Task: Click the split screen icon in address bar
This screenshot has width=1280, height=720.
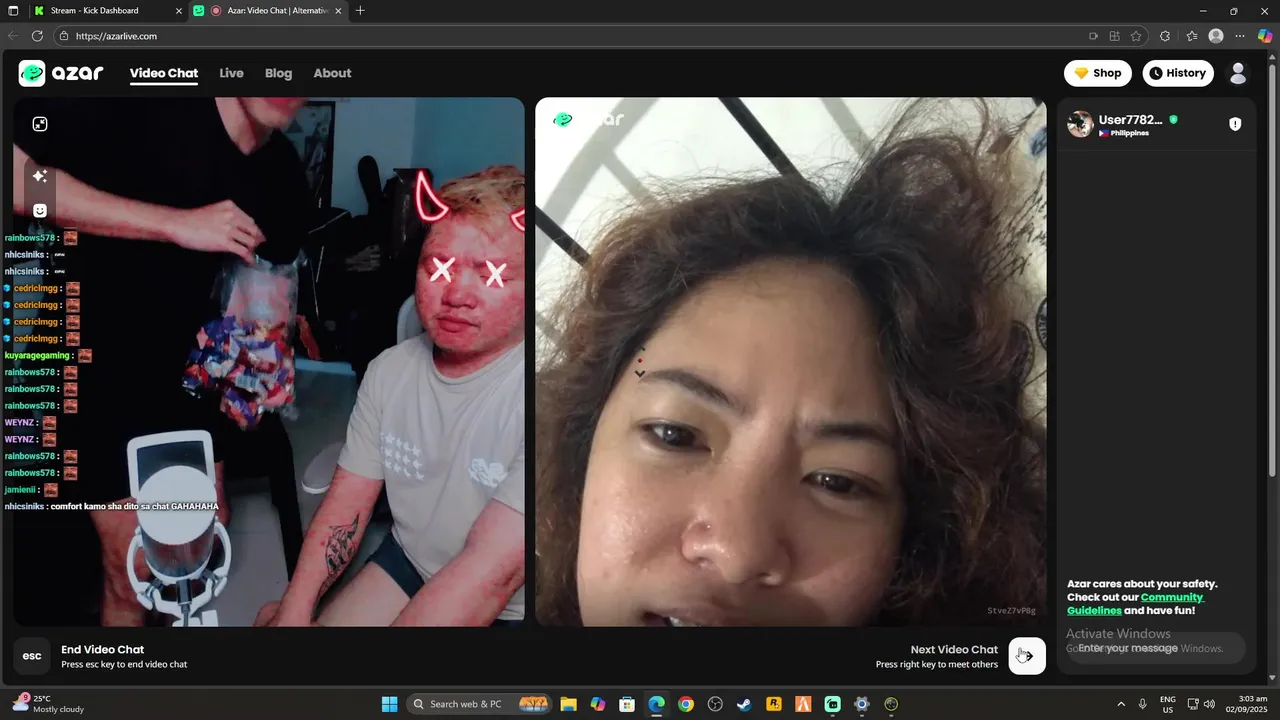Action: pos(1114,36)
